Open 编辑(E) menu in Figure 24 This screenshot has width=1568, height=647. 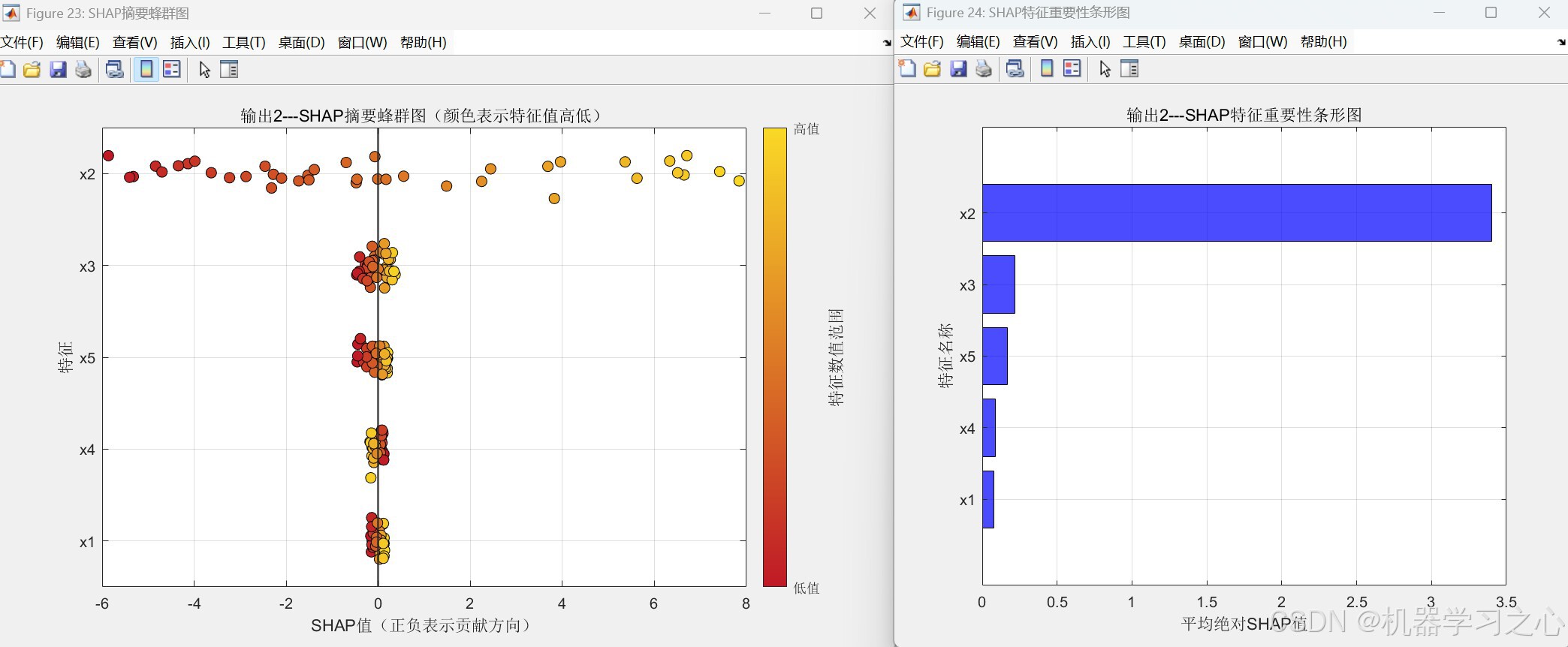pyautogui.click(x=978, y=42)
